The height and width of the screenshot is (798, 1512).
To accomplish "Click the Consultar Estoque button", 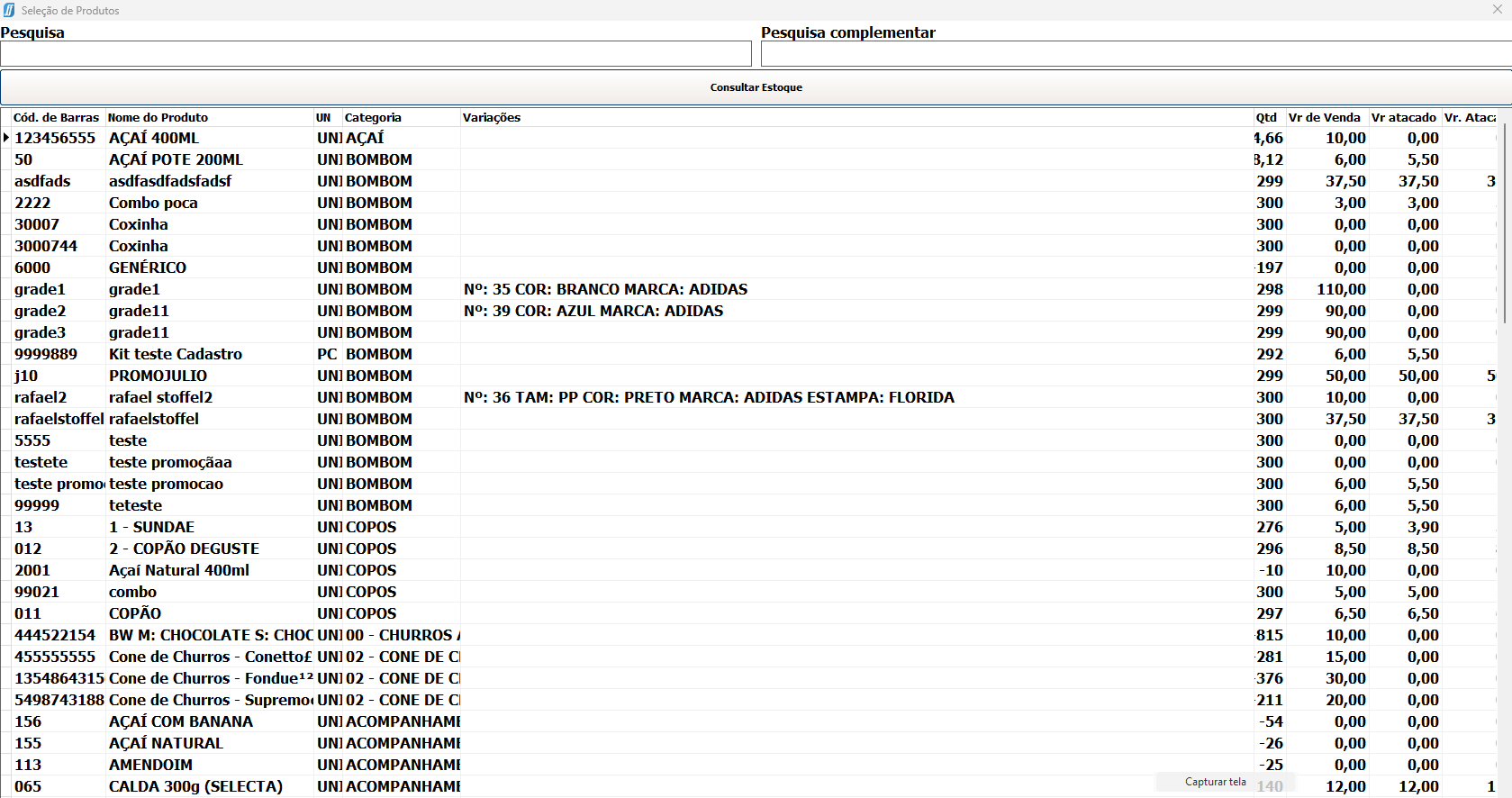I will coord(756,87).
